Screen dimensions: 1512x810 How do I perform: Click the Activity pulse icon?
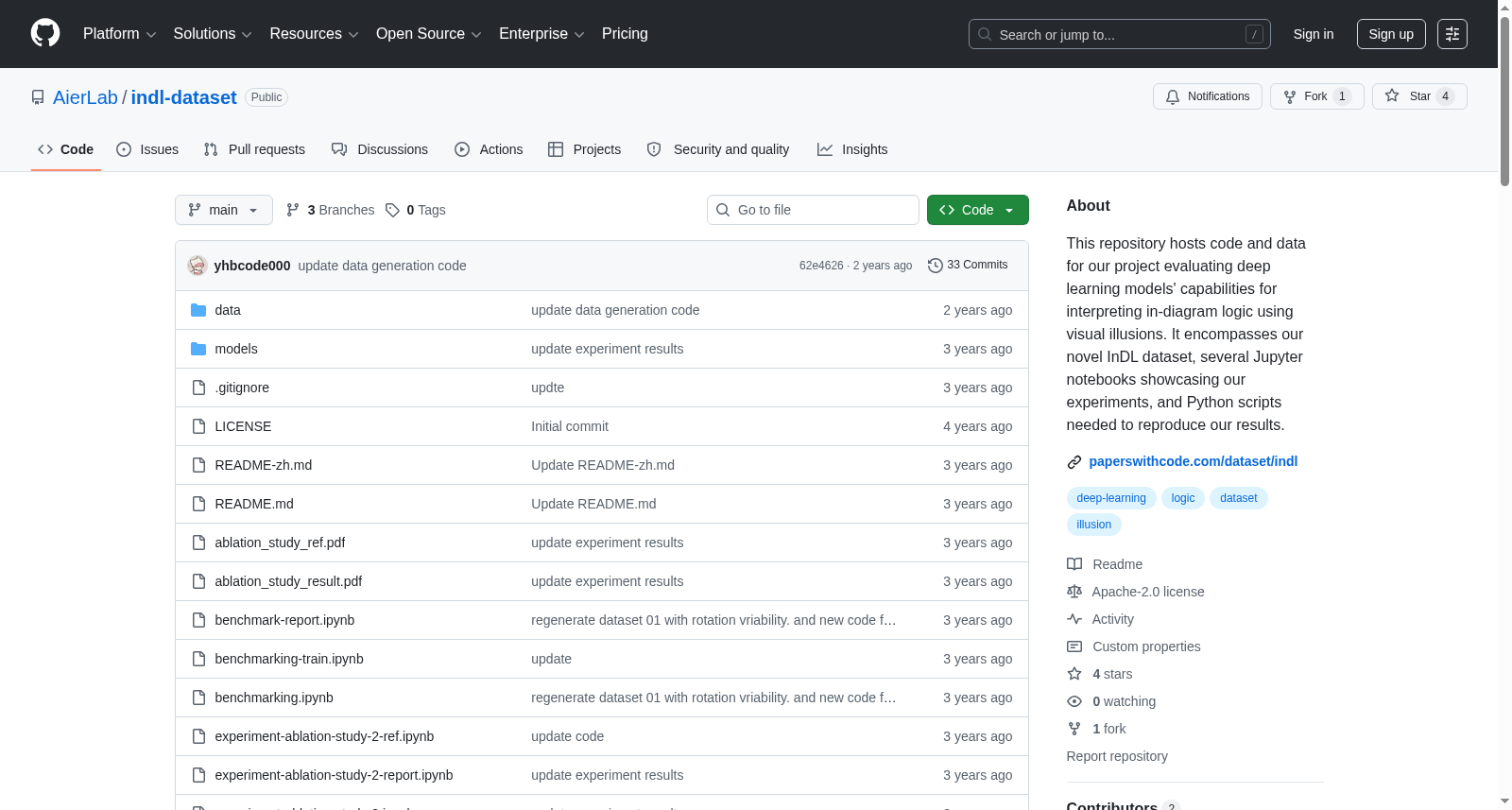click(1074, 619)
